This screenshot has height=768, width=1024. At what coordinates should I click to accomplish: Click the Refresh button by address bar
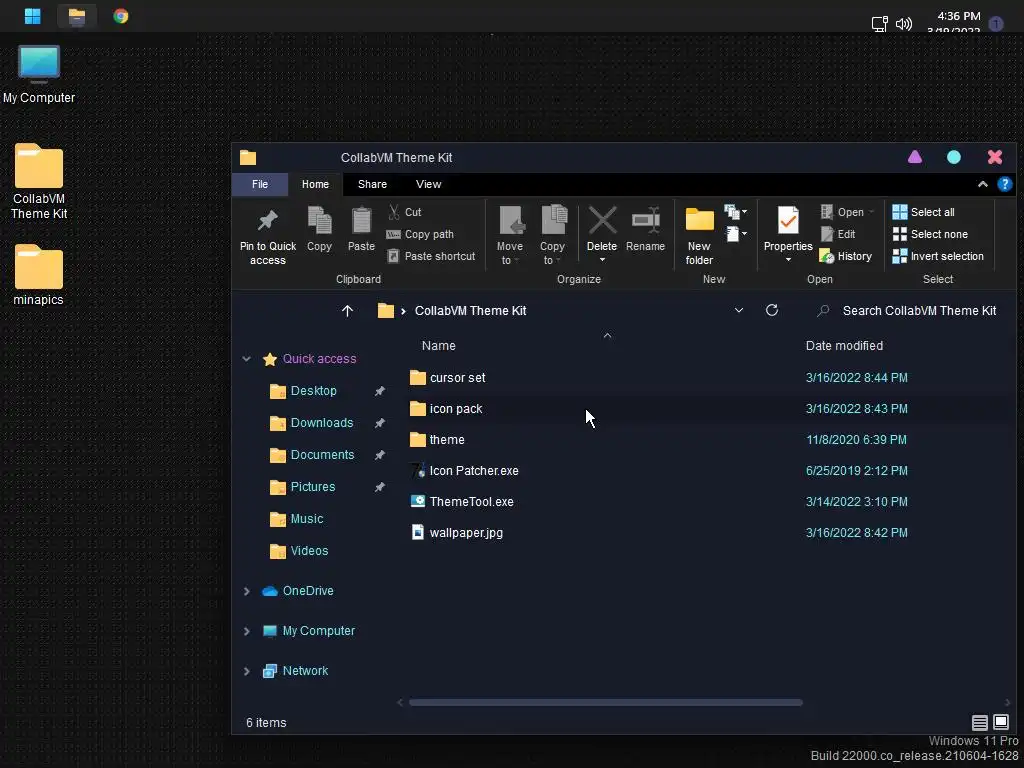[772, 310]
